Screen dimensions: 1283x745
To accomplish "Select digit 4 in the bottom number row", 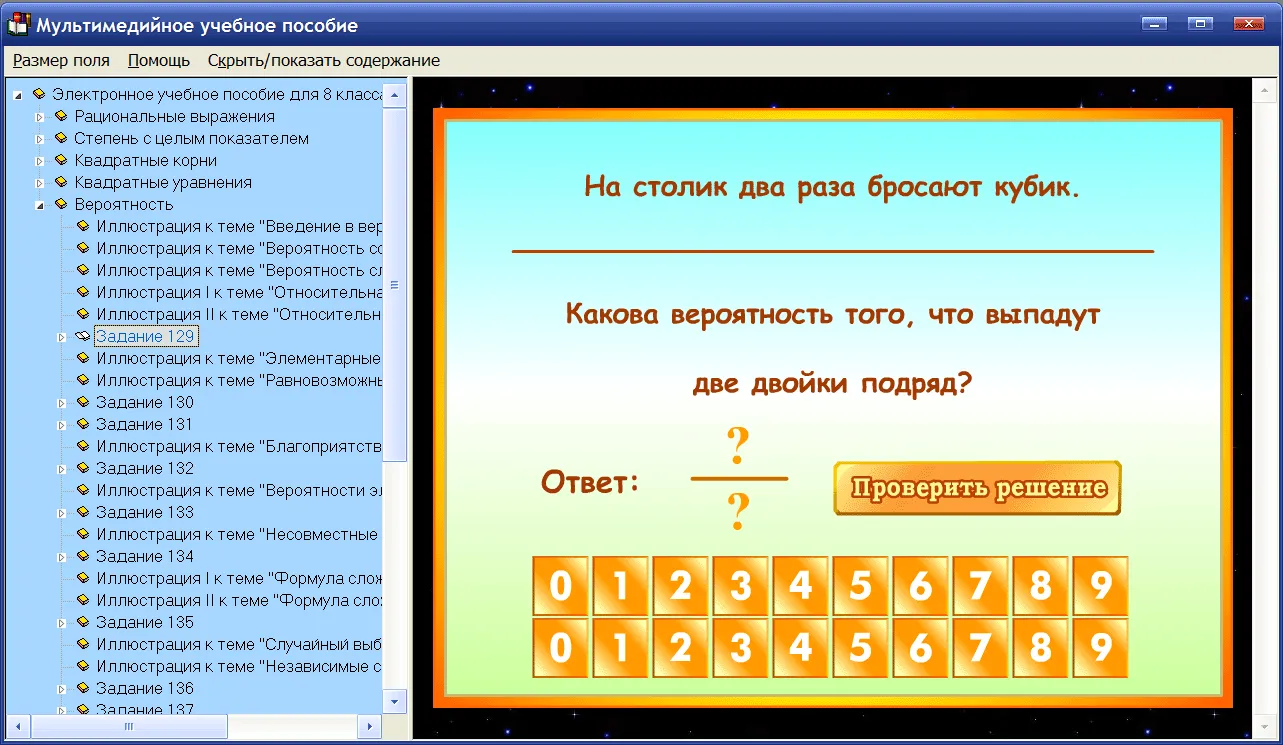I will (x=800, y=648).
